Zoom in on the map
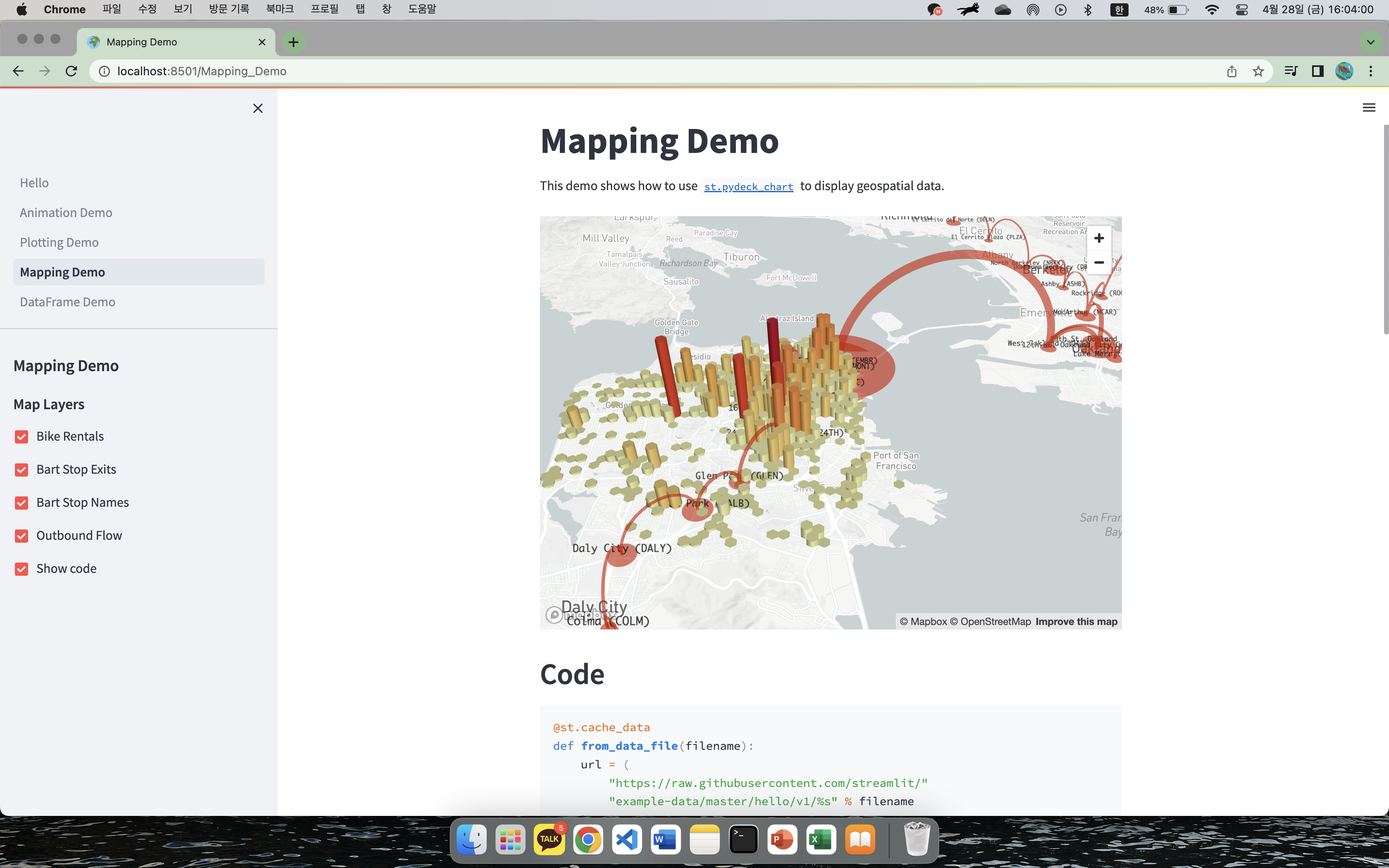The width and height of the screenshot is (1389, 868). coord(1098,238)
